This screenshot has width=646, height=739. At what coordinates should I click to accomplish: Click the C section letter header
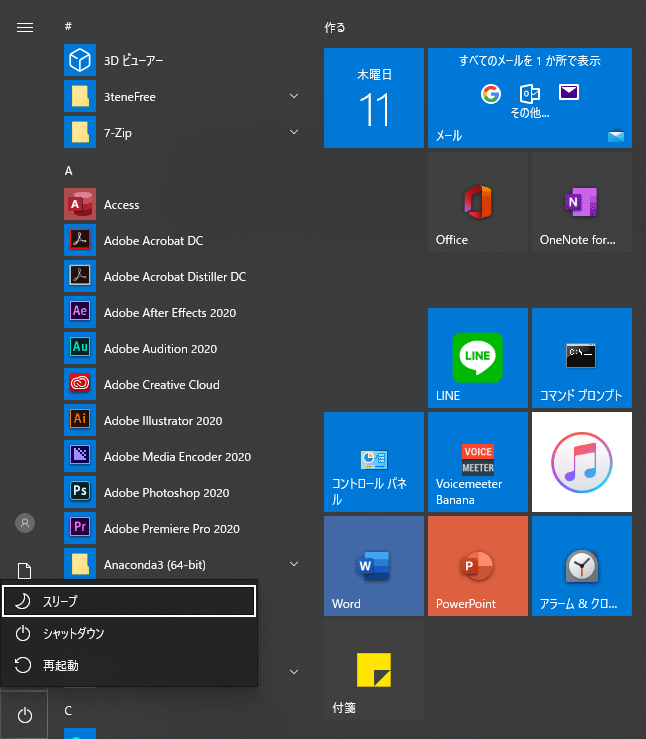(x=68, y=711)
